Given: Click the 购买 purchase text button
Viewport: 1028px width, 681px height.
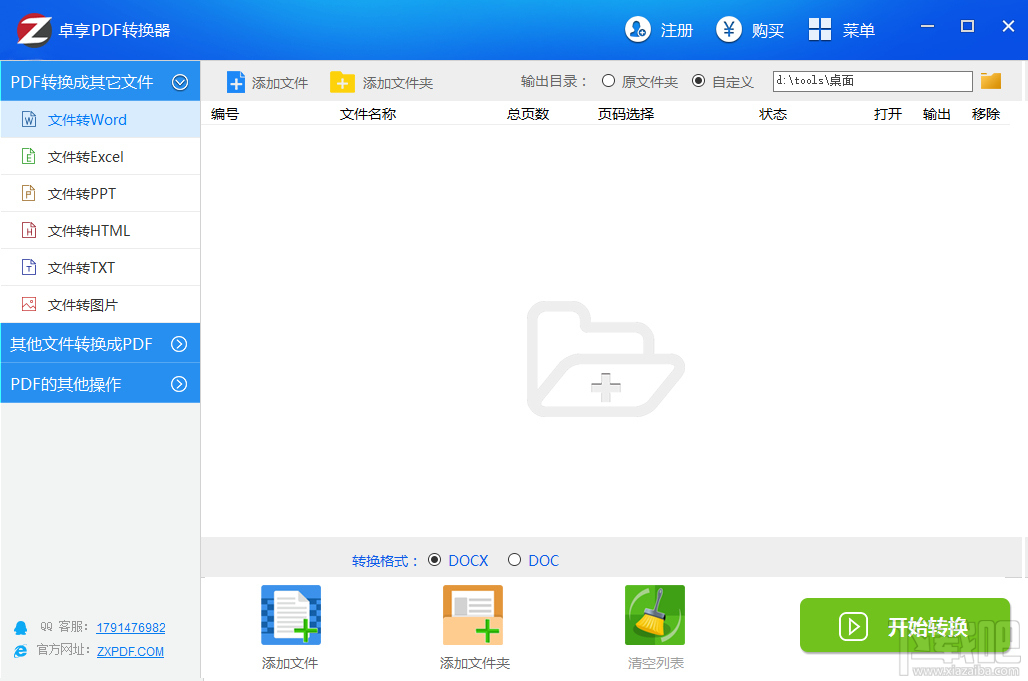Looking at the screenshot, I should 768,30.
